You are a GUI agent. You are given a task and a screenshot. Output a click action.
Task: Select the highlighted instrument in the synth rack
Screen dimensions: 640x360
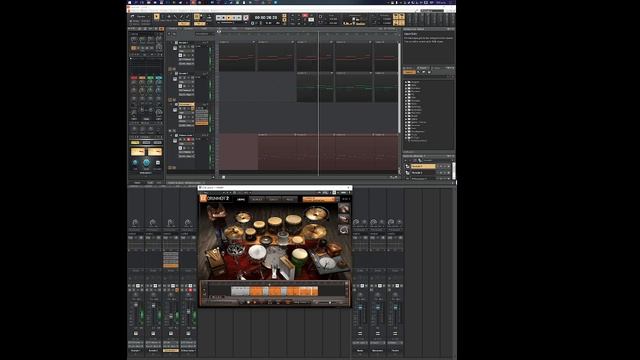[423, 167]
